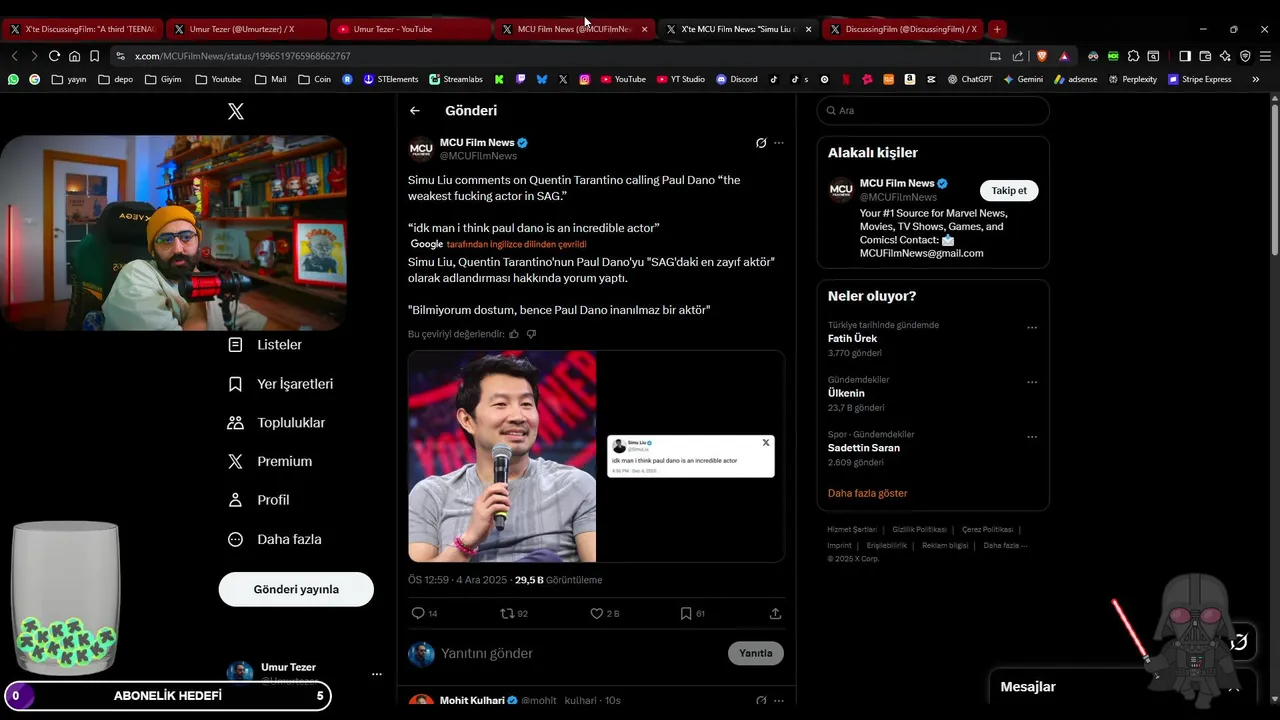Open Grok icon beside the post header
Image resolution: width=1280 pixels, height=720 pixels.
(761, 143)
